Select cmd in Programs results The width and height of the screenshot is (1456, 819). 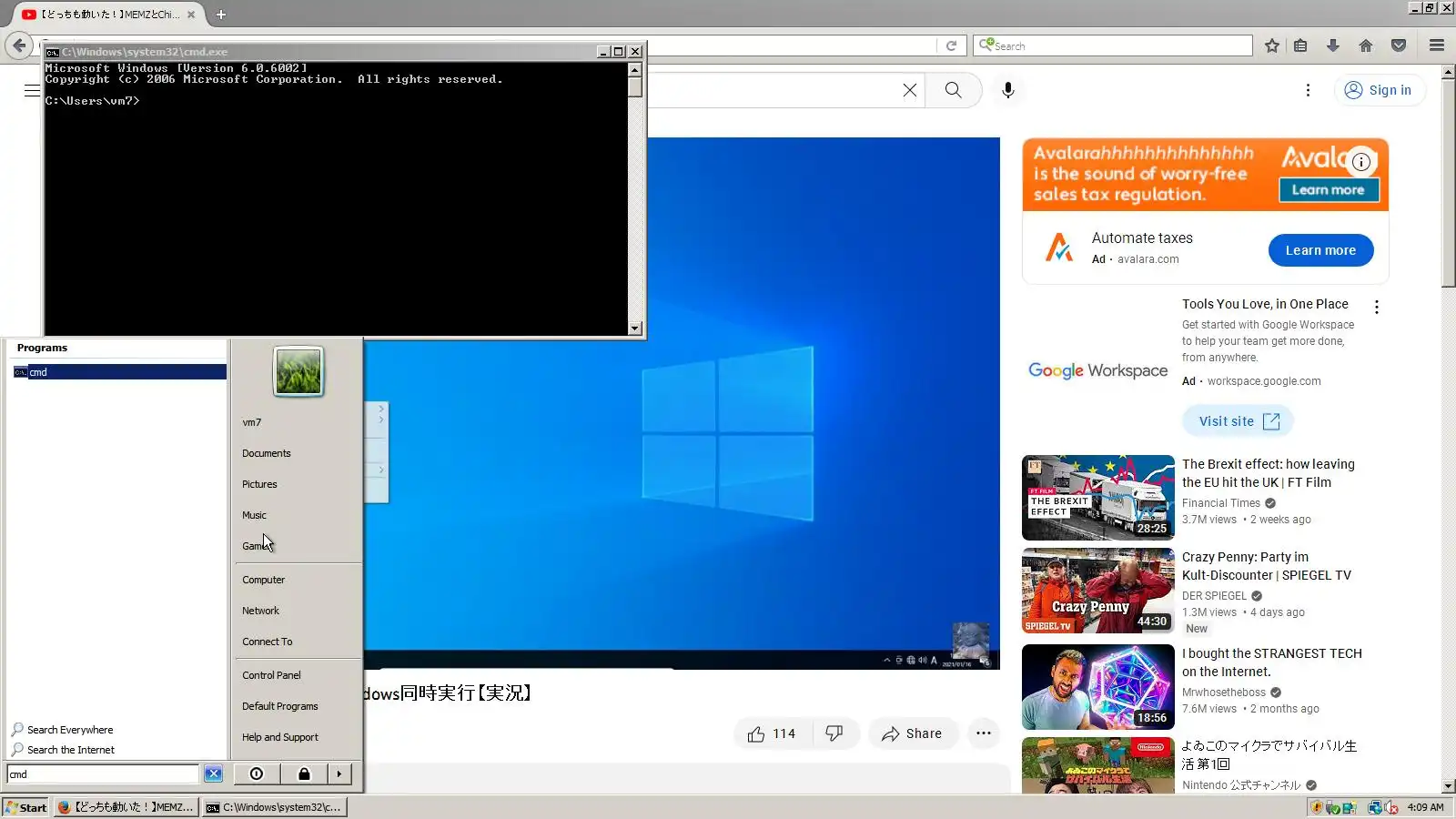(119, 372)
